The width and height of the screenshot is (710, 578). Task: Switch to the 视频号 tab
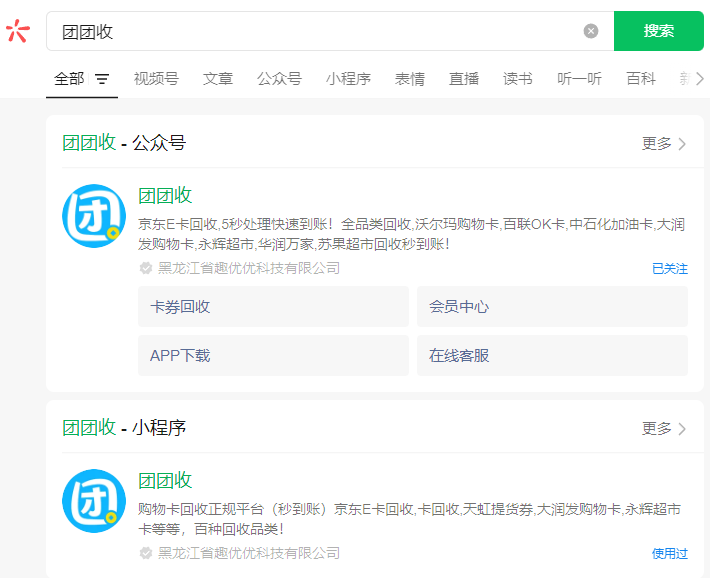point(156,79)
